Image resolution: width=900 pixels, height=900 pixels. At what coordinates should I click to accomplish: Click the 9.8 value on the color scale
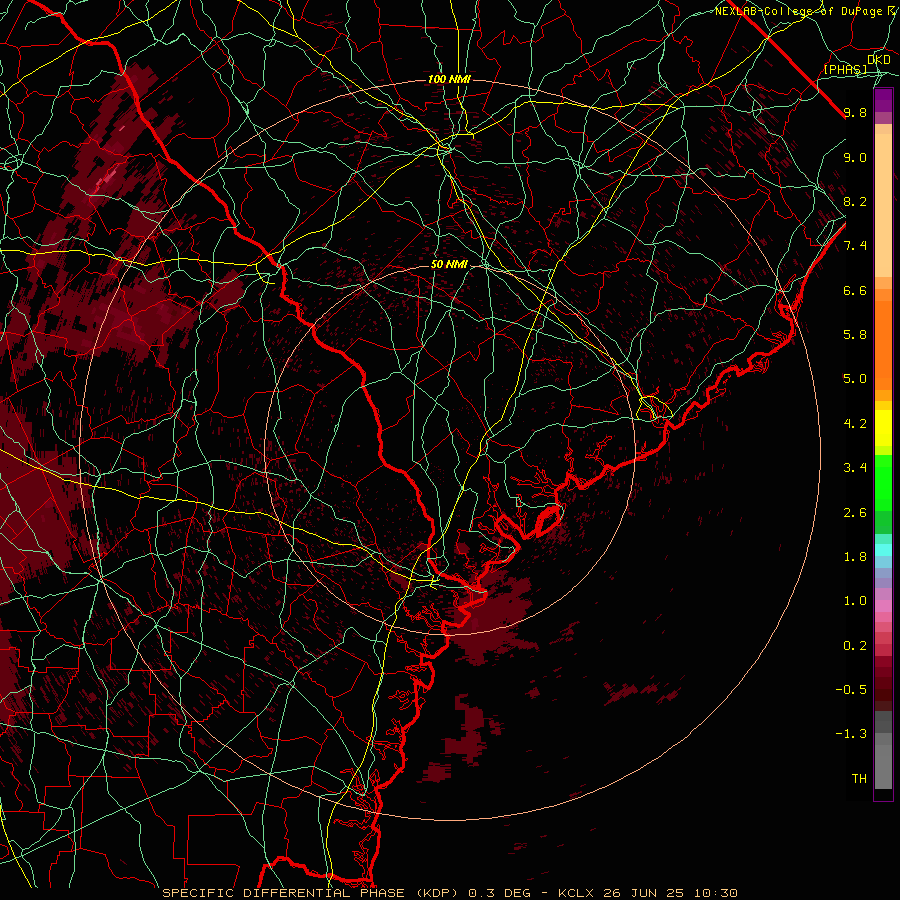click(x=855, y=112)
